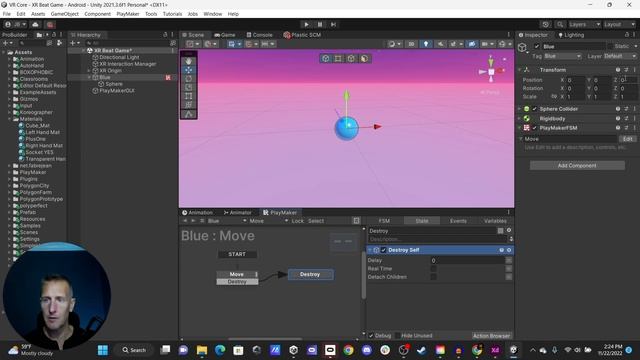Enable the Real Time checkbox
640x360 pixels.
pyautogui.click(x=433, y=269)
